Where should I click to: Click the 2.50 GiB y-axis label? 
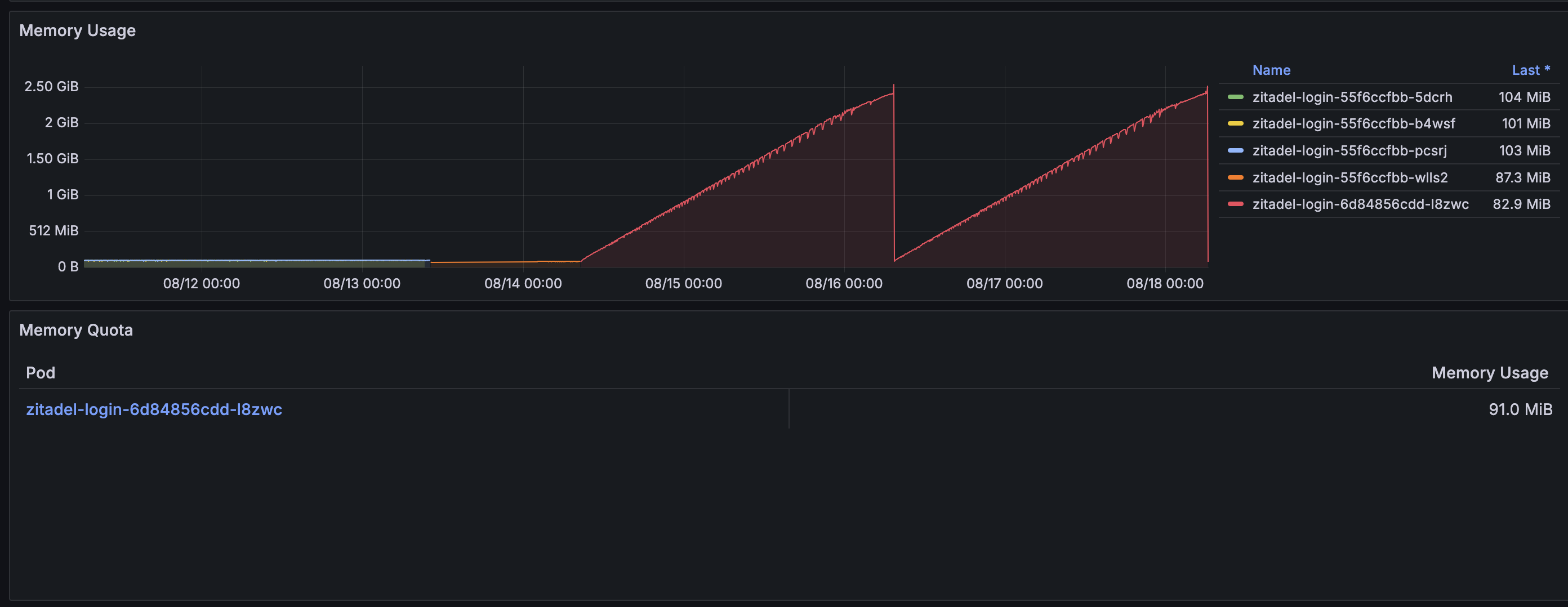pos(51,87)
